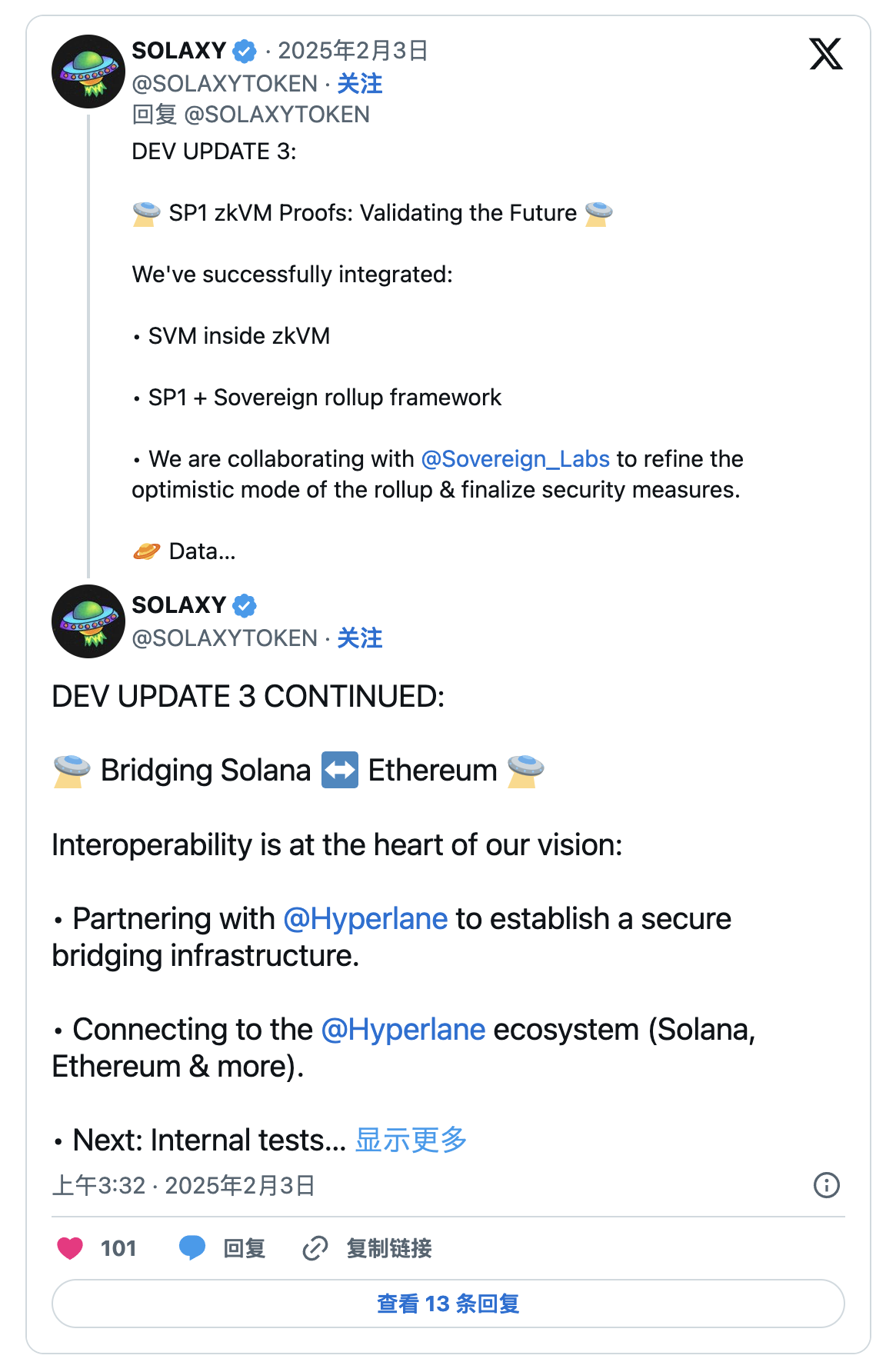Open the tweet info circle icon
Screen dimensions: 886x1372
point(826,1184)
